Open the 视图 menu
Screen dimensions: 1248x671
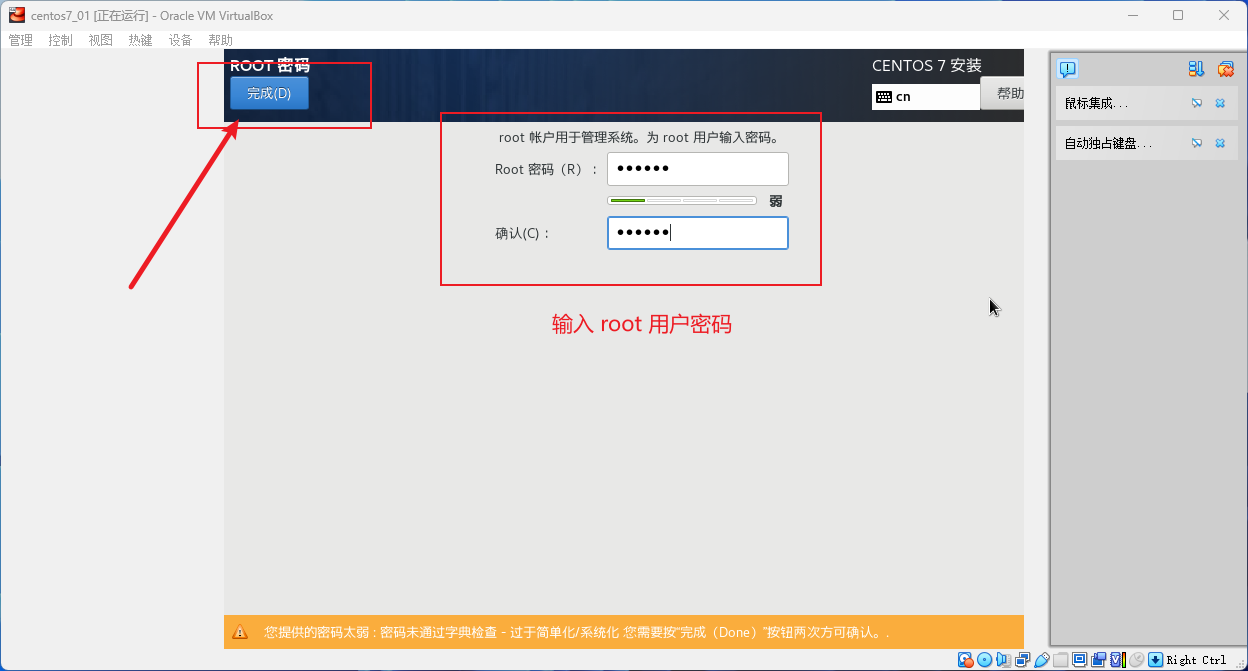pos(101,40)
